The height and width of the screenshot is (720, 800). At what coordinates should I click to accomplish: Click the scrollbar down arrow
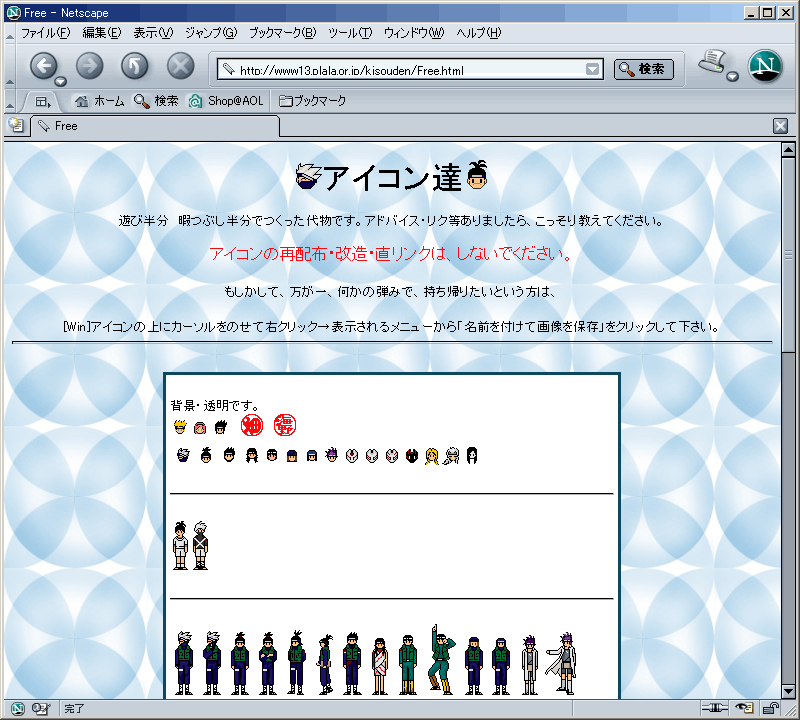point(788,692)
